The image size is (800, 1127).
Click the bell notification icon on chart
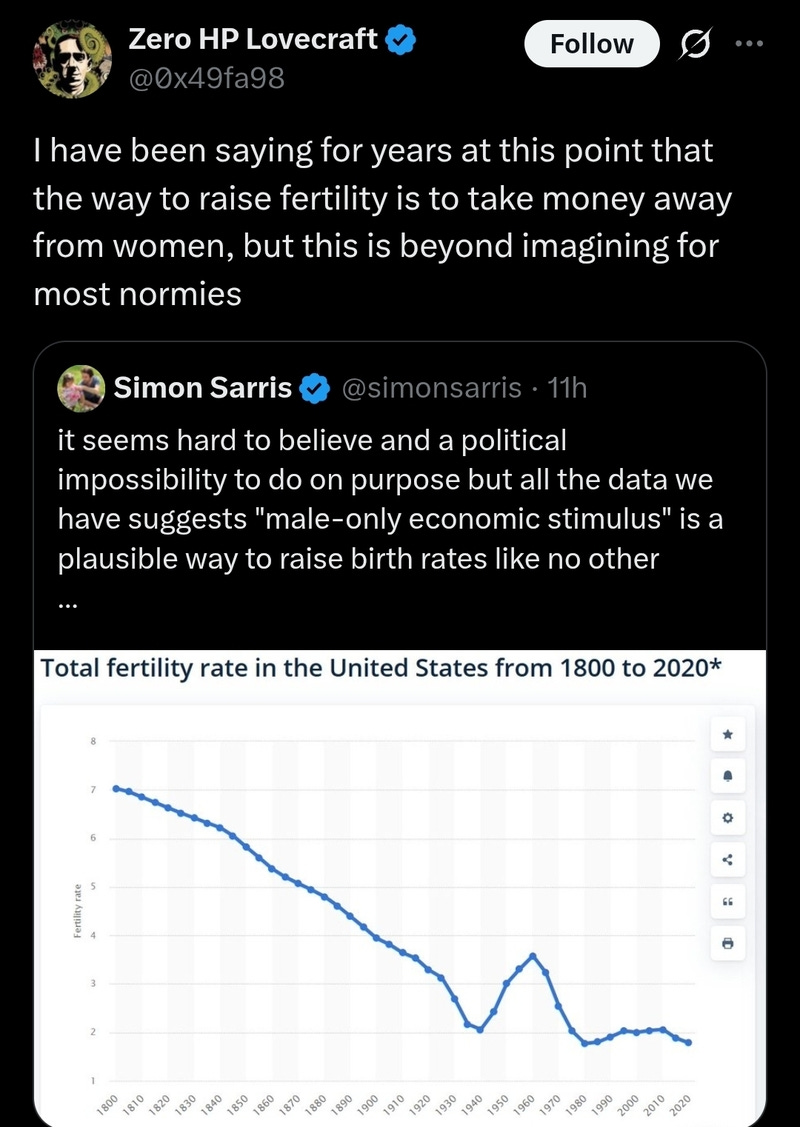pos(728,776)
